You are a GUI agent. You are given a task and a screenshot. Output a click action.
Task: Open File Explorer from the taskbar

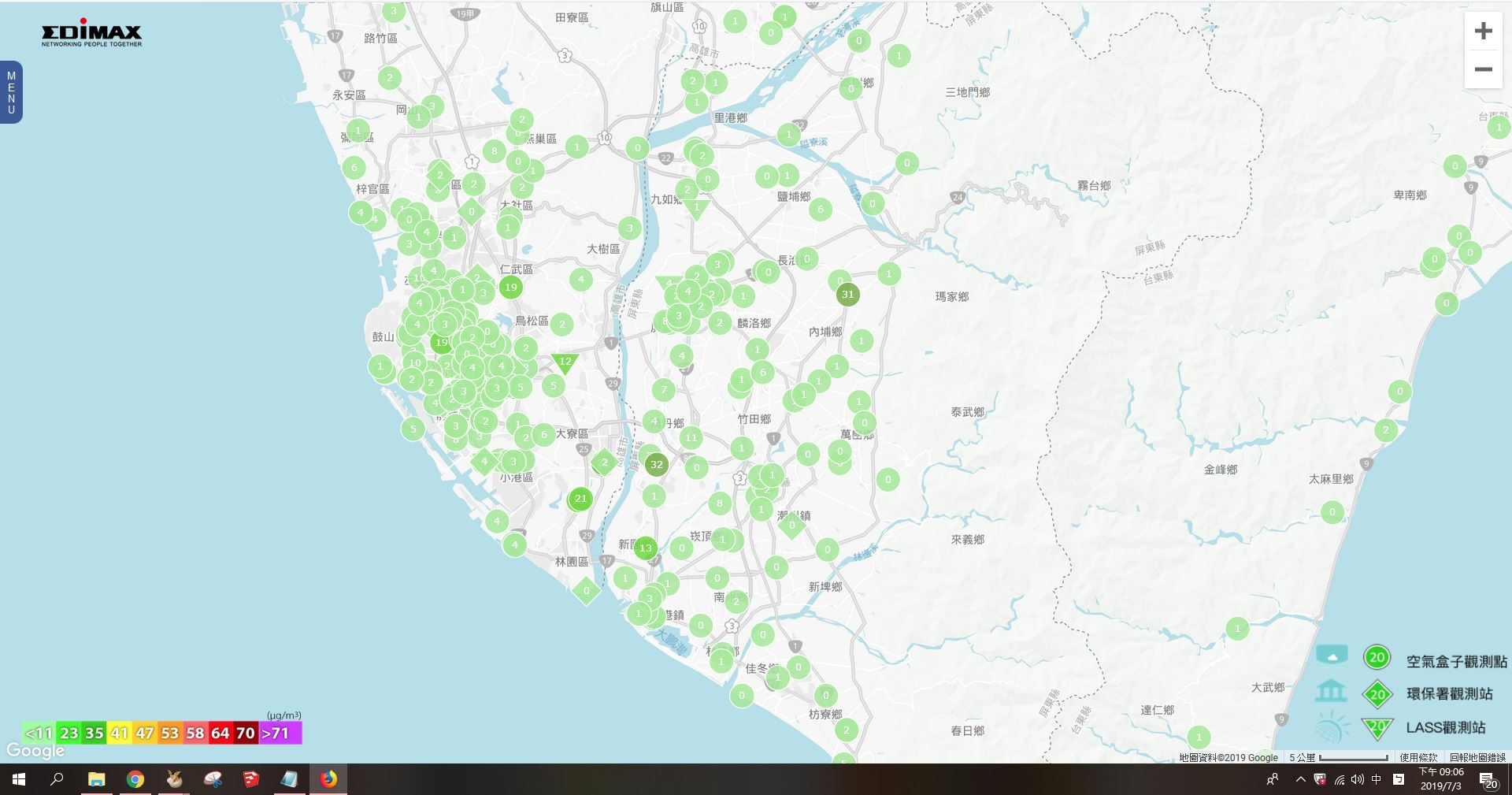[x=96, y=779]
